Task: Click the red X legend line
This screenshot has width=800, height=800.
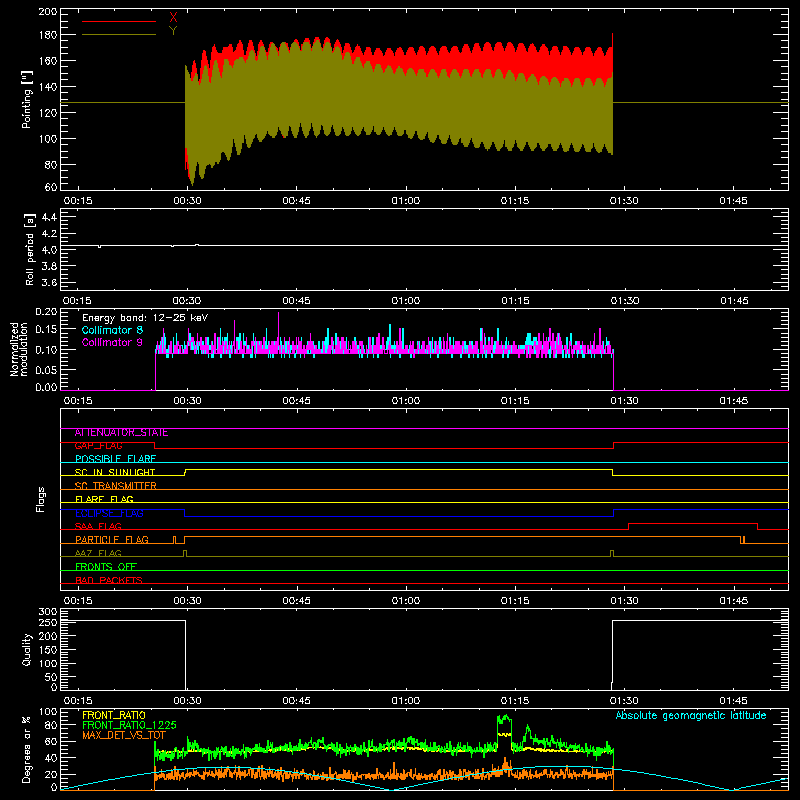Action: click(x=119, y=21)
